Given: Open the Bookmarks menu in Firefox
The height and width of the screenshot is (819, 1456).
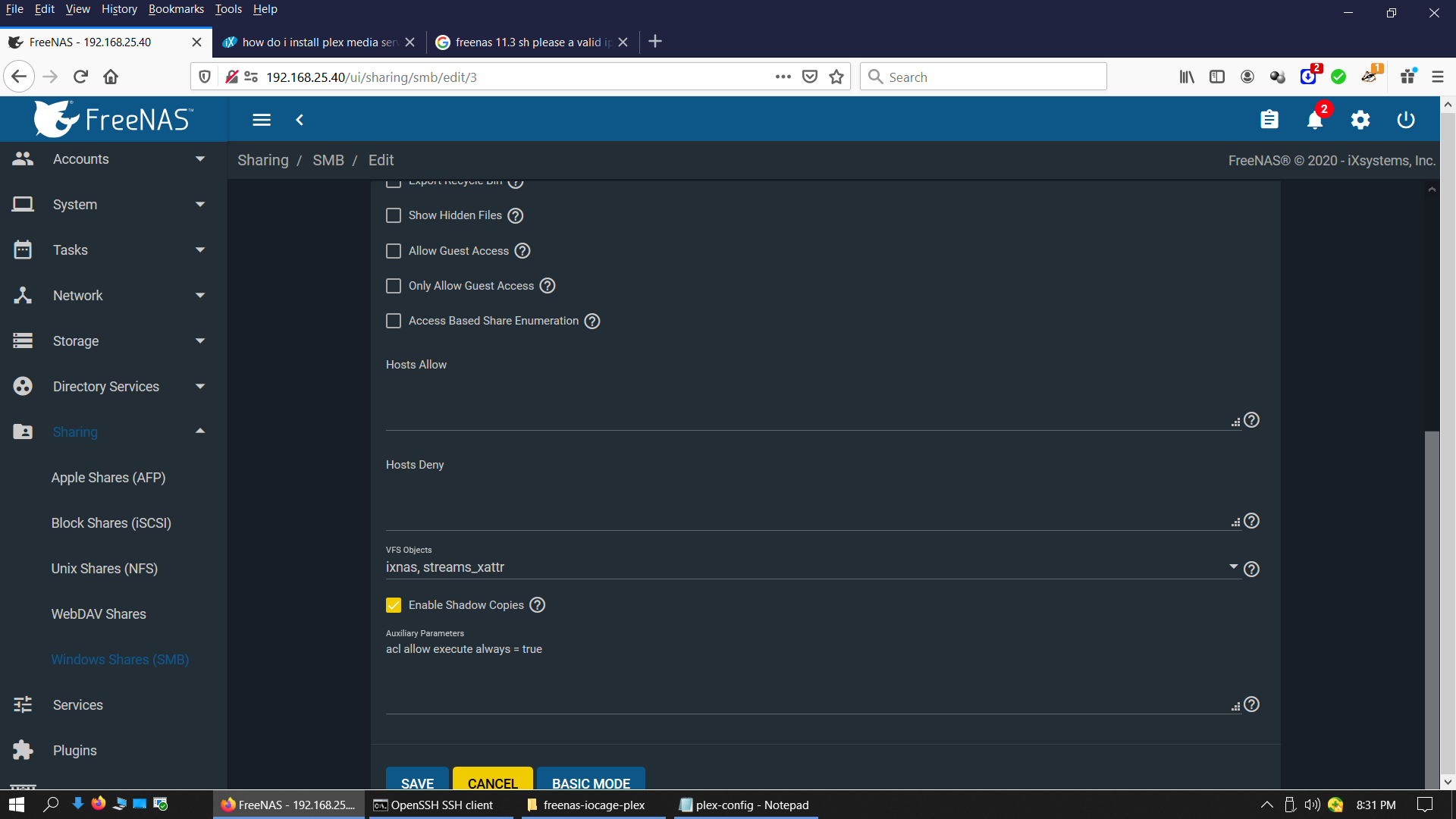Looking at the screenshot, I should click(x=176, y=9).
